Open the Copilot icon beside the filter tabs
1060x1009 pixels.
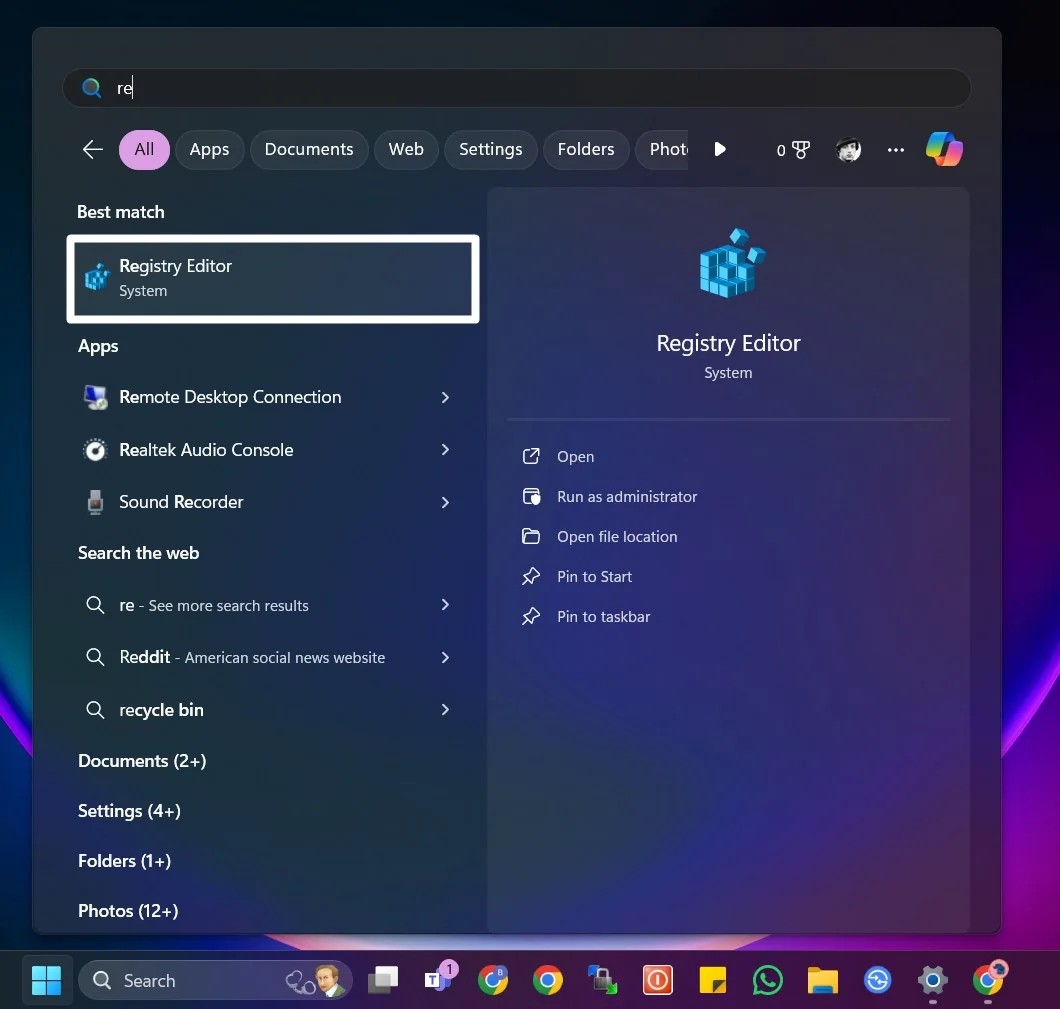click(x=943, y=149)
